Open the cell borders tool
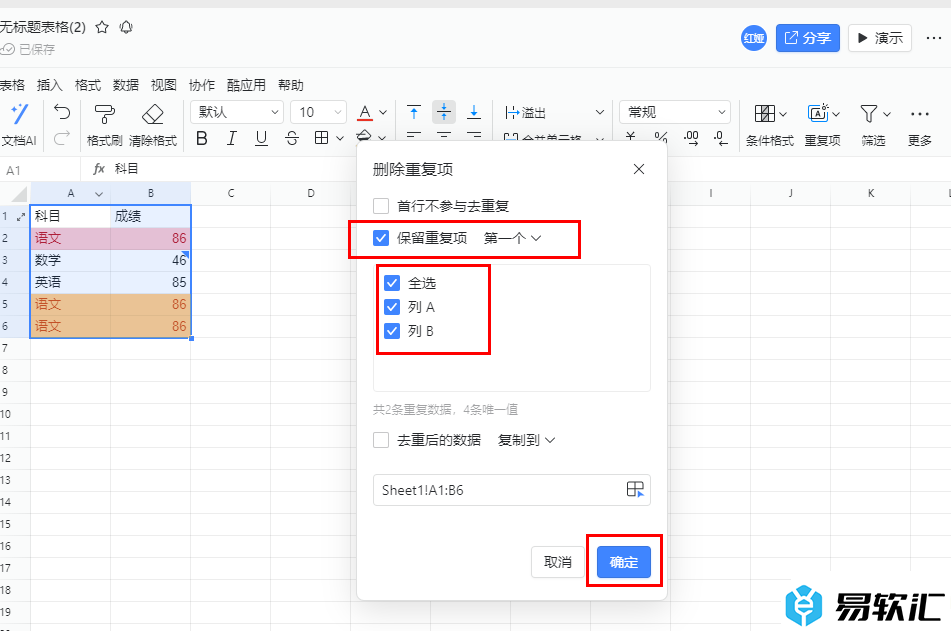 click(x=321, y=138)
